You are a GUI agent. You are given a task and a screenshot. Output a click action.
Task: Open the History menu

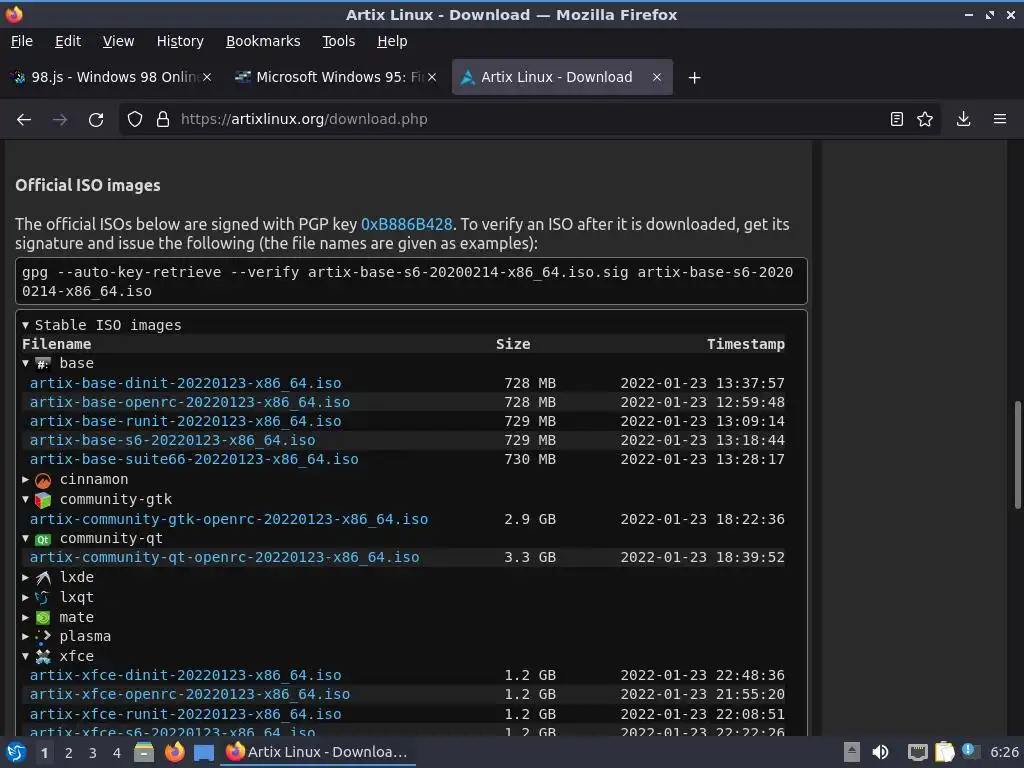180,41
